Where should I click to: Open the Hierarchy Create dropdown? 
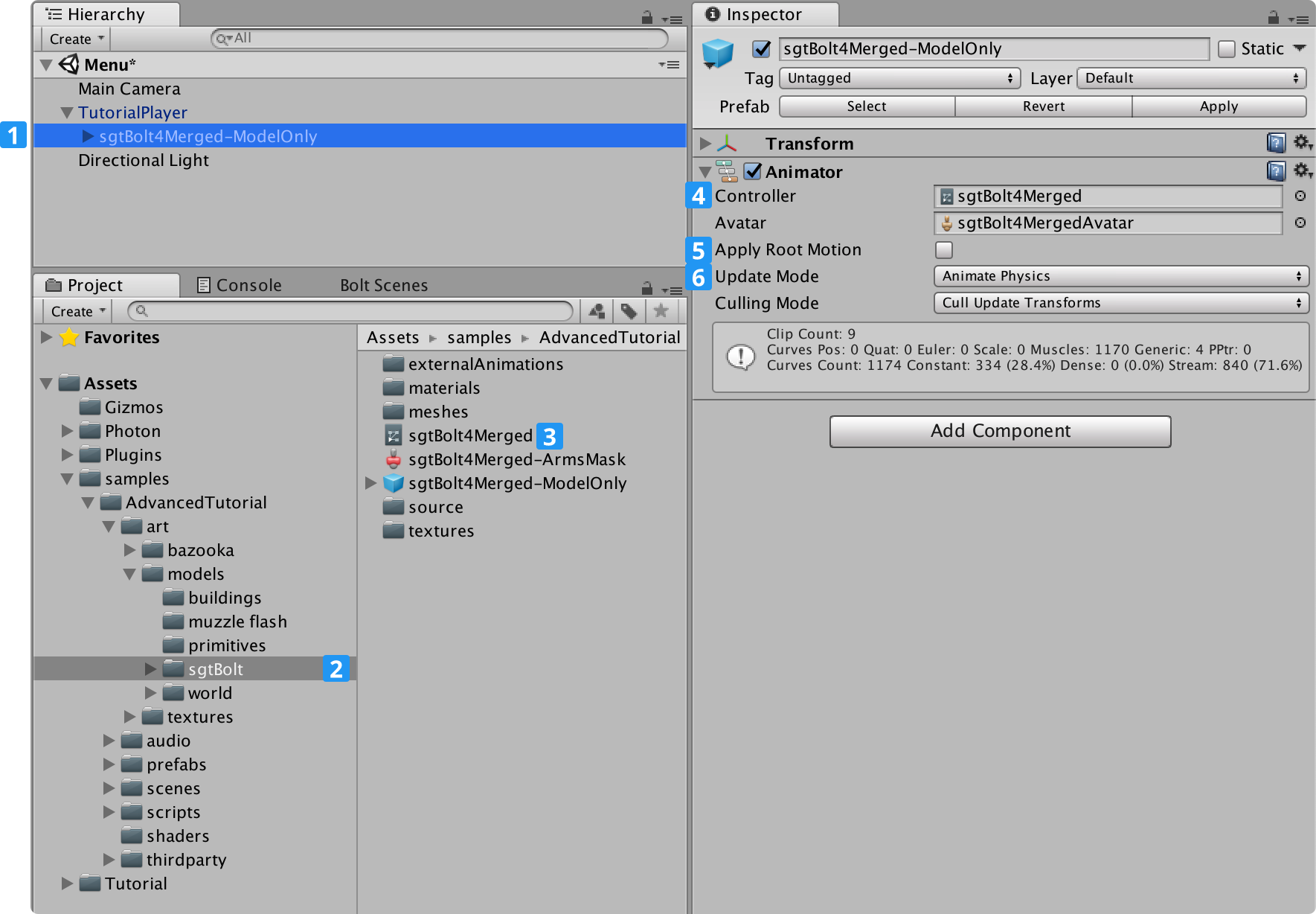pyautogui.click(x=76, y=39)
